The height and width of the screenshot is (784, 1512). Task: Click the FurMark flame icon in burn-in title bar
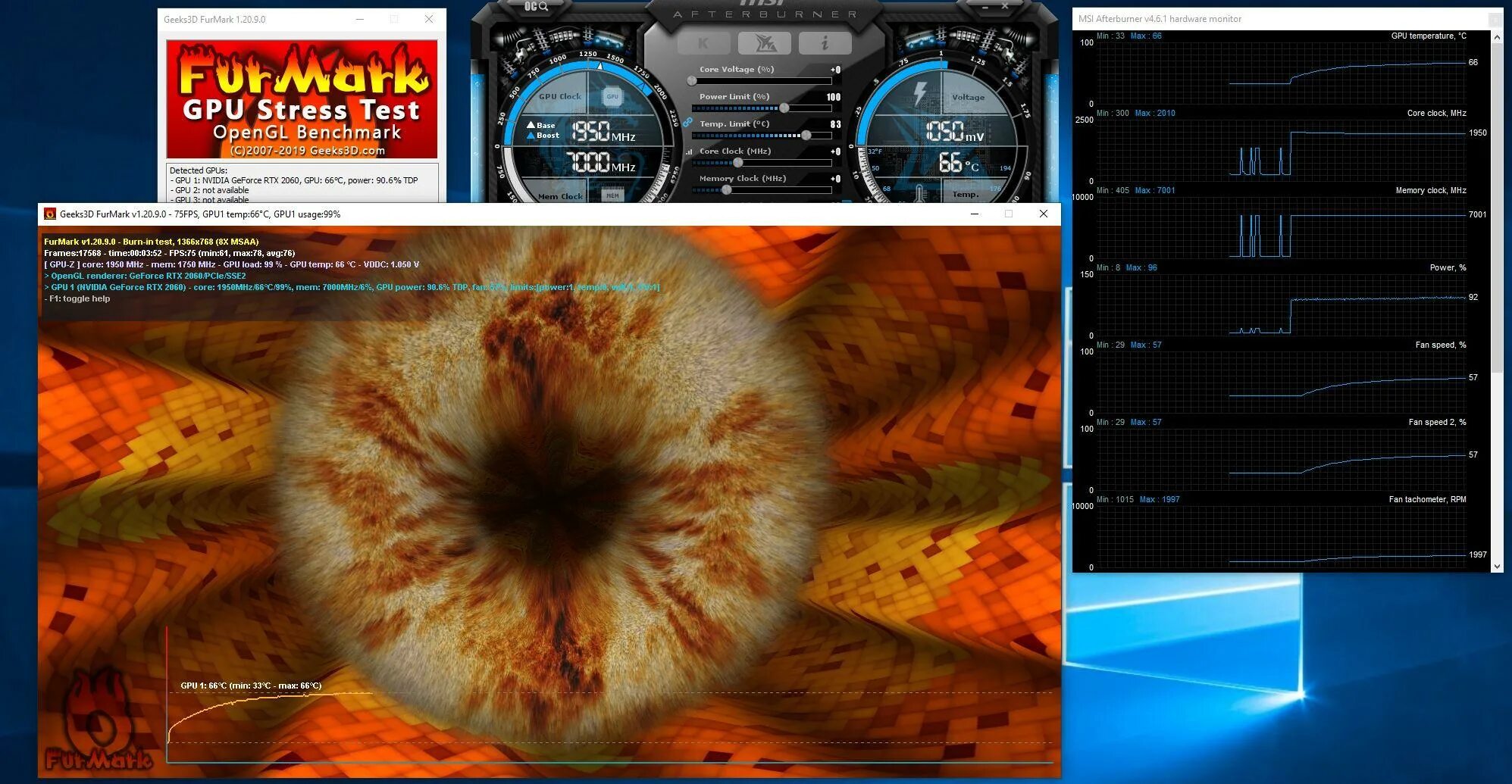click(x=50, y=214)
